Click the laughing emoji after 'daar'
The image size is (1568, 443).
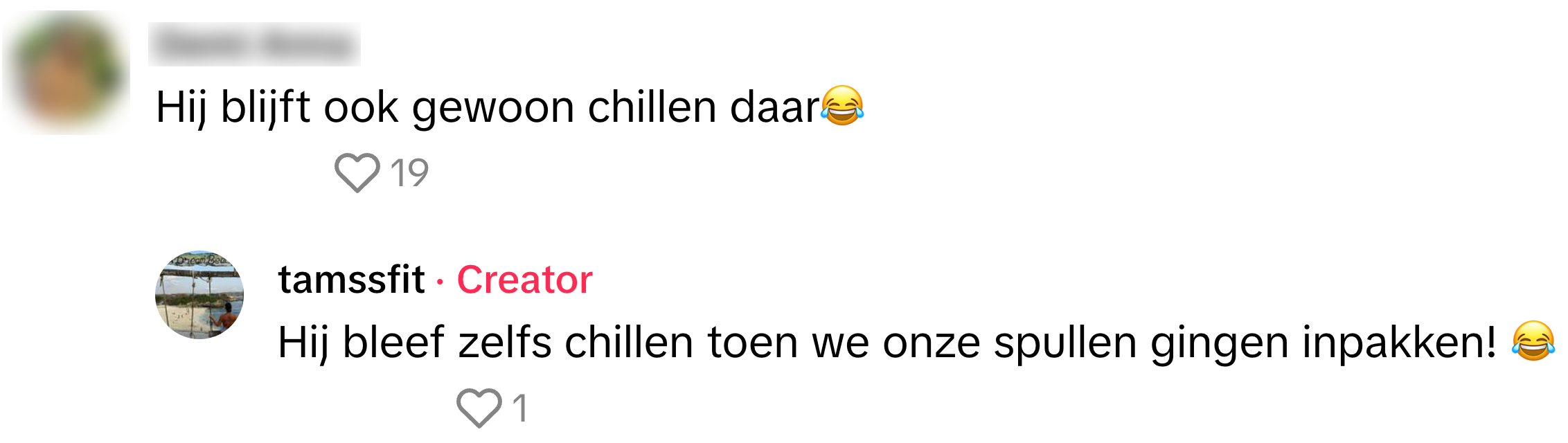[842, 106]
